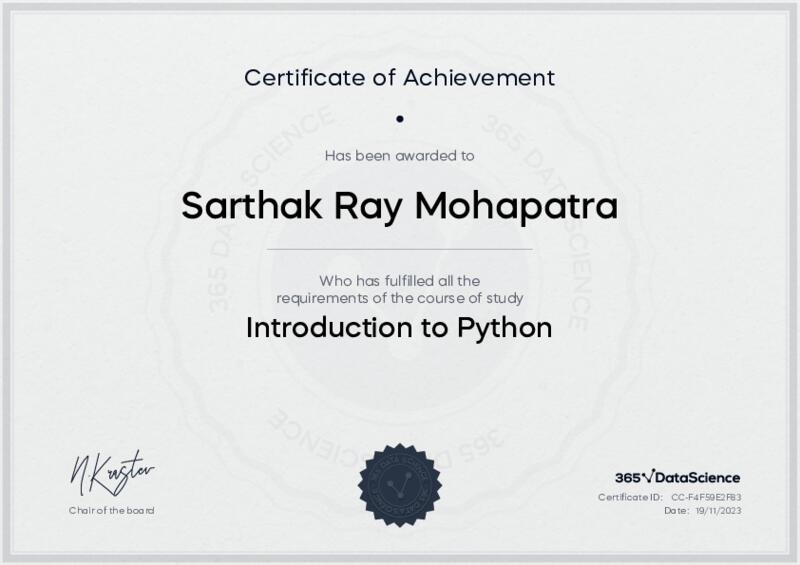The height and width of the screenshot is (565, 800).
Task: Select the Certificate of Achievement heading
Action: 399,76
